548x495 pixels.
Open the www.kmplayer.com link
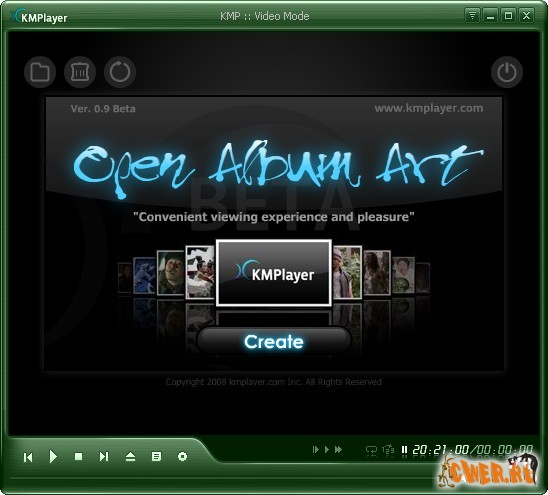[429, 108]
